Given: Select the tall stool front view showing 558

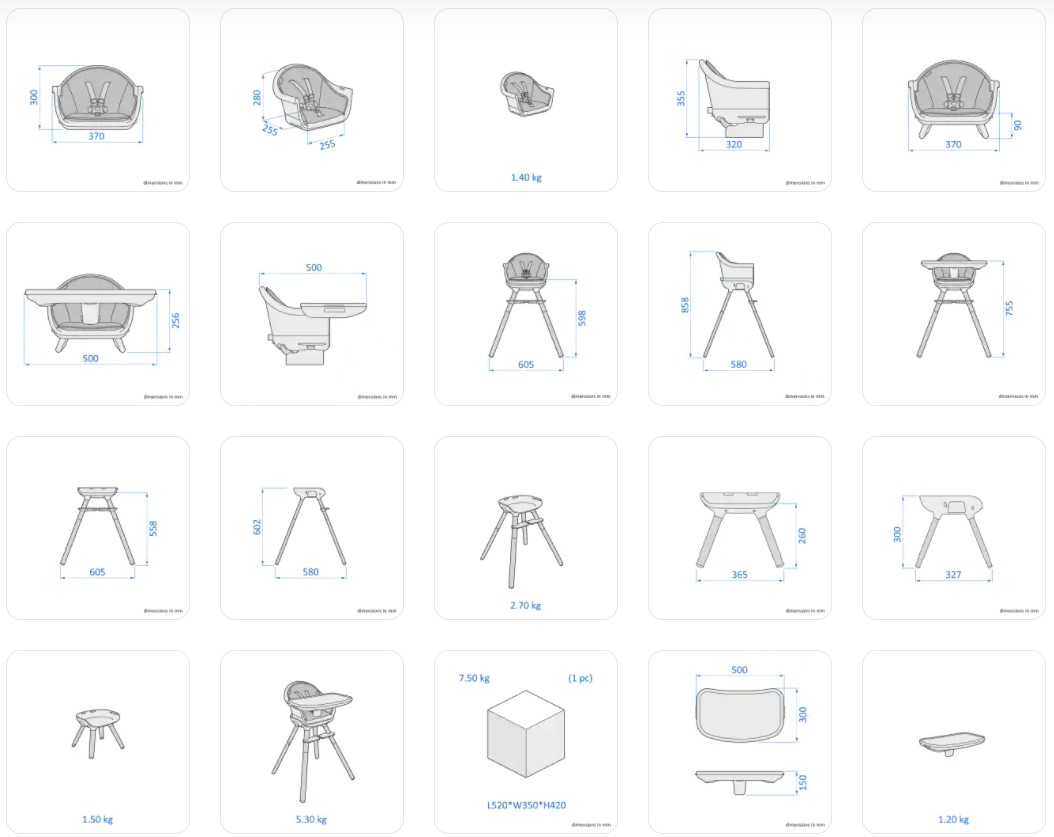Looking at the screenshot, I should 98,528.
